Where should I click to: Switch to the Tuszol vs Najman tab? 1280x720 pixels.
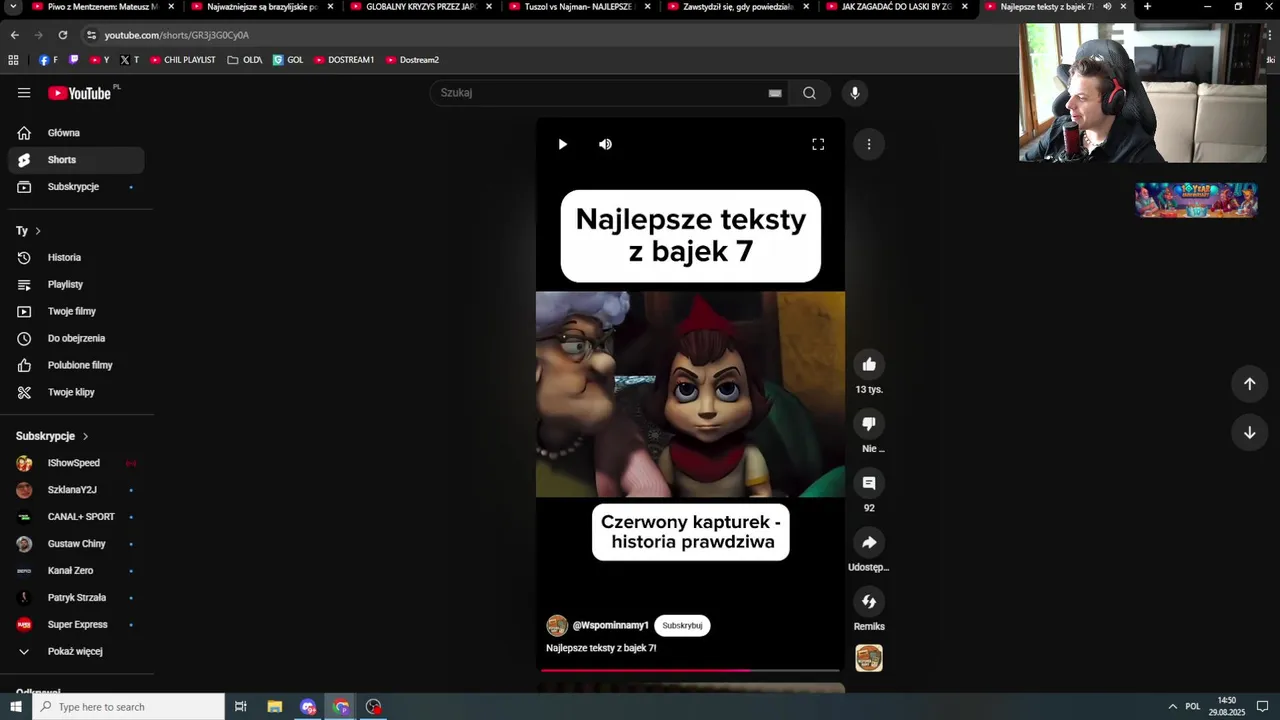coord(578,7)
